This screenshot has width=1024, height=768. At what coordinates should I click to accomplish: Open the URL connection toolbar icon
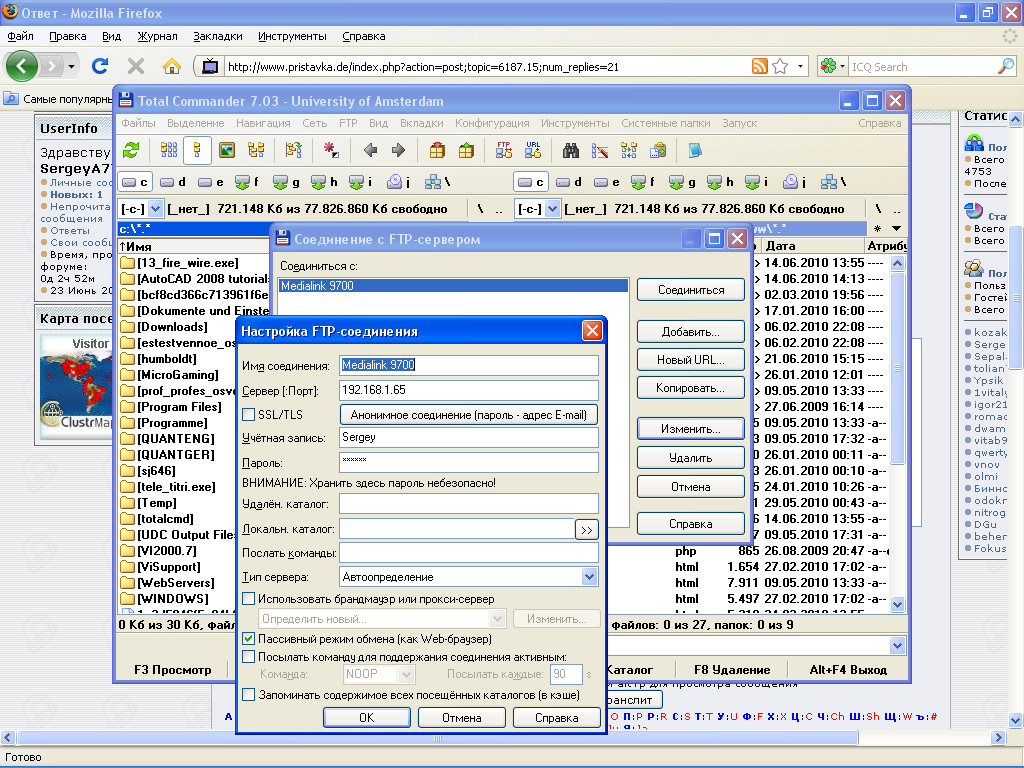click(x=533, y=151)
